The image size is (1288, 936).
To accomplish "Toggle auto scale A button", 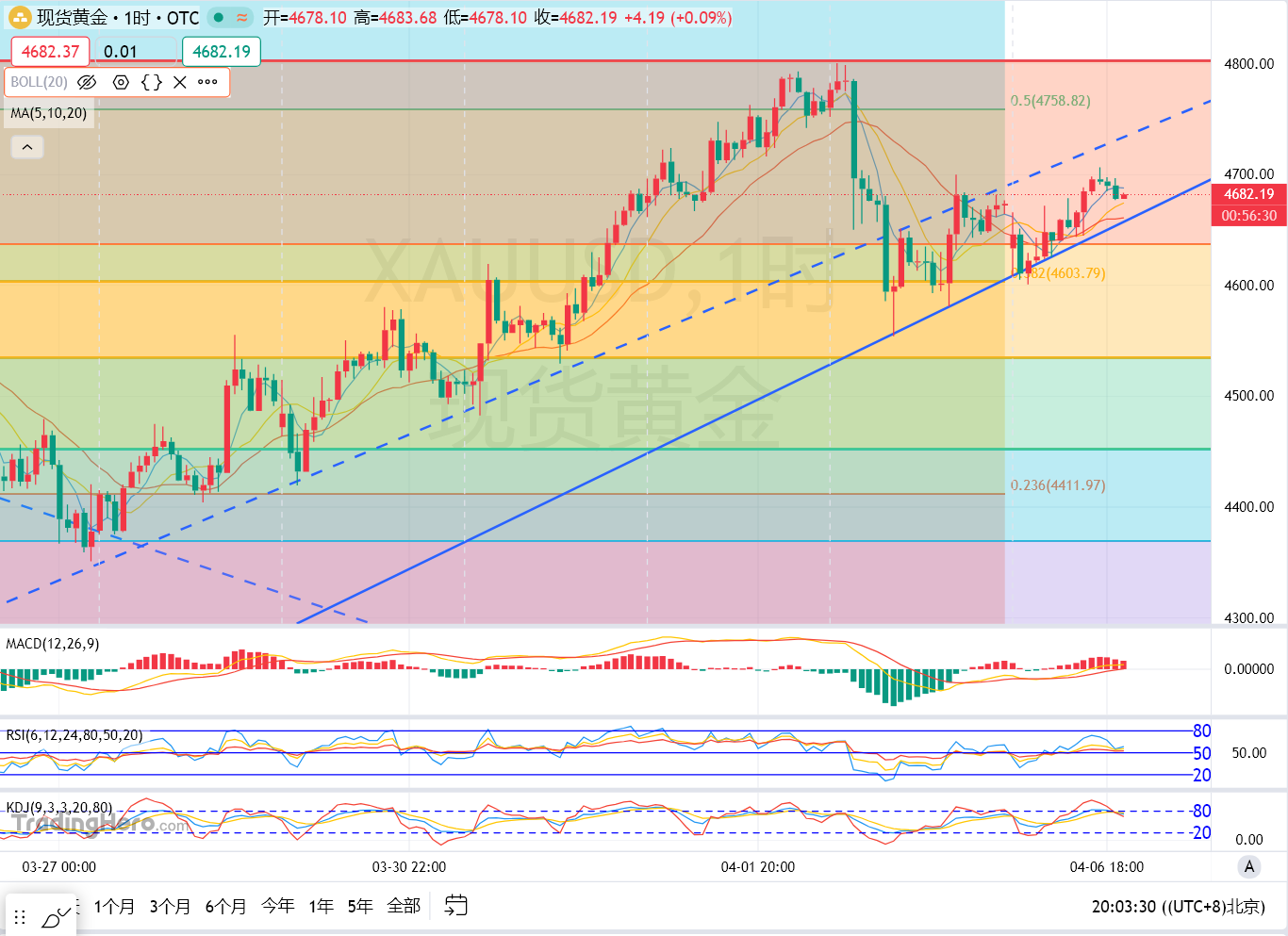I will click(1249, 866).
